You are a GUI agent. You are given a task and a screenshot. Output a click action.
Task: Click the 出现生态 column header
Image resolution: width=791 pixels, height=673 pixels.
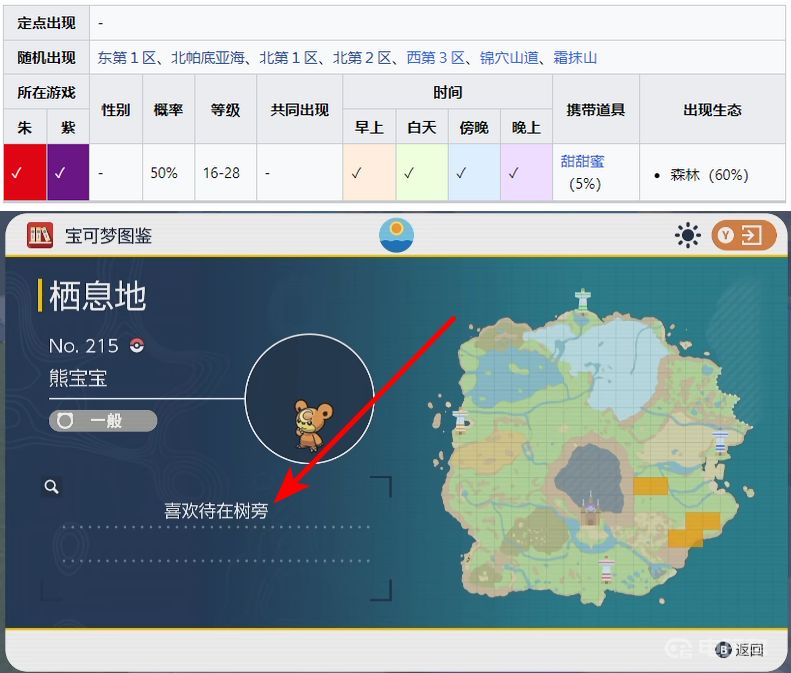(x=712, y=109)
